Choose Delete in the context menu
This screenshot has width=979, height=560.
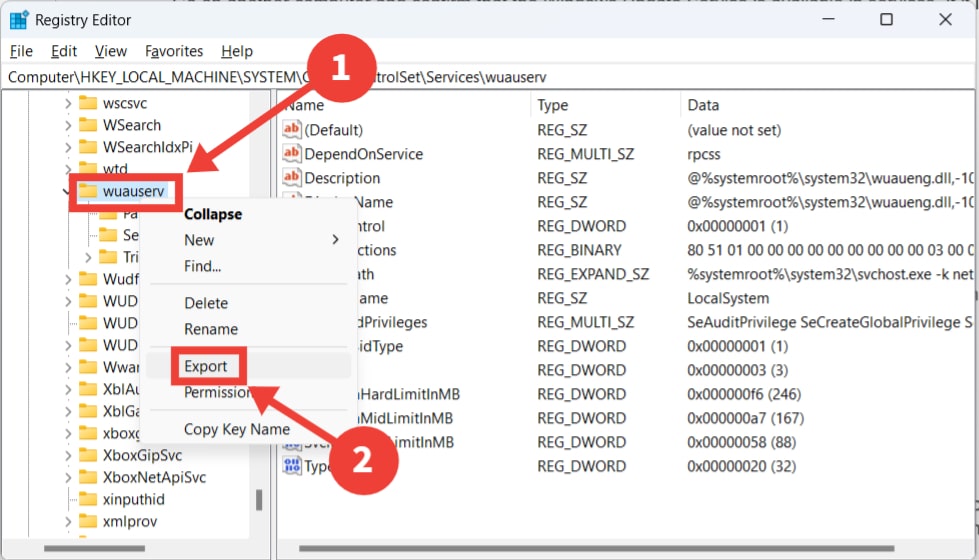[206, 303]
